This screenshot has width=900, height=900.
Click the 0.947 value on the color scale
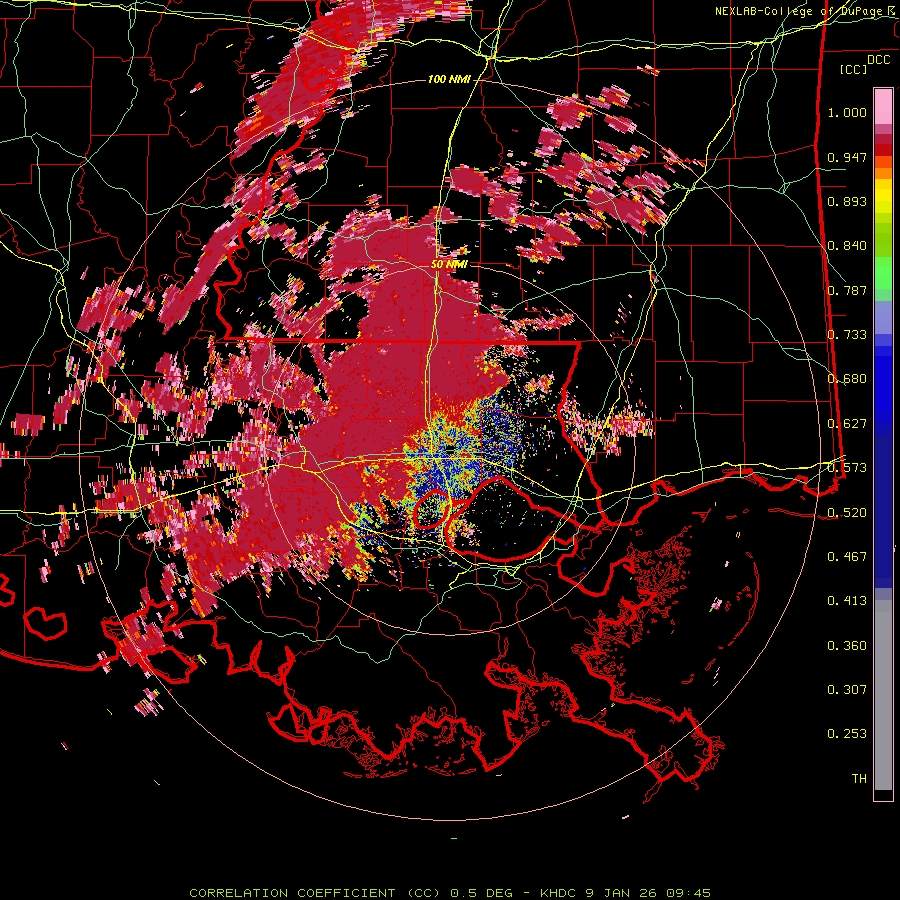pyautogui.click(x=847, y=157)
